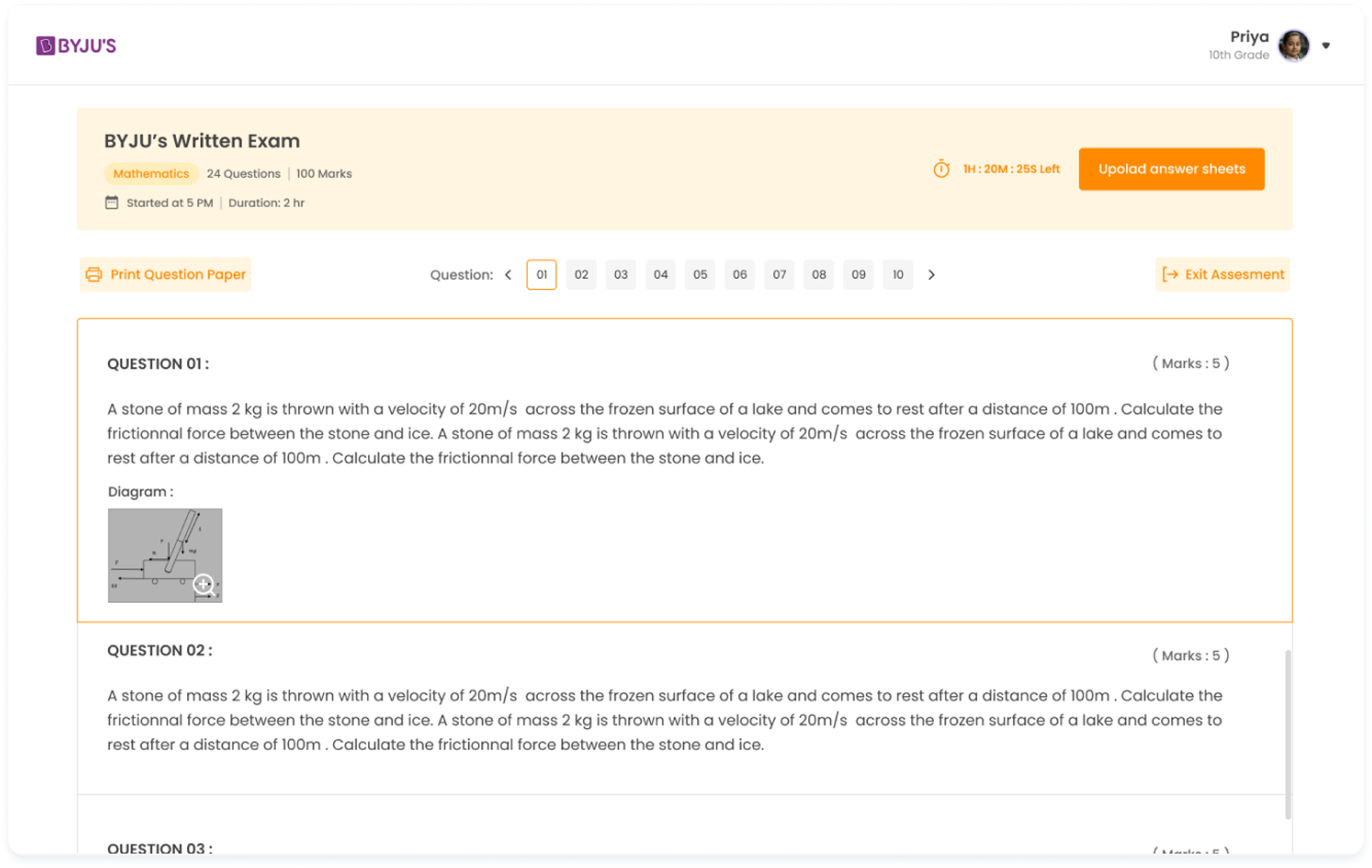Click the timer clock icon

[941, 169]
